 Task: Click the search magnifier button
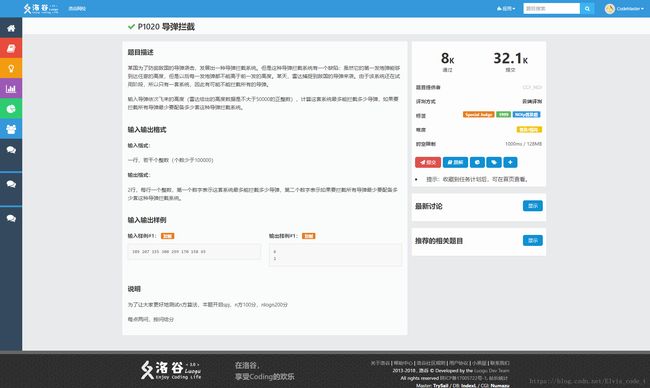(x=587, y=8)
